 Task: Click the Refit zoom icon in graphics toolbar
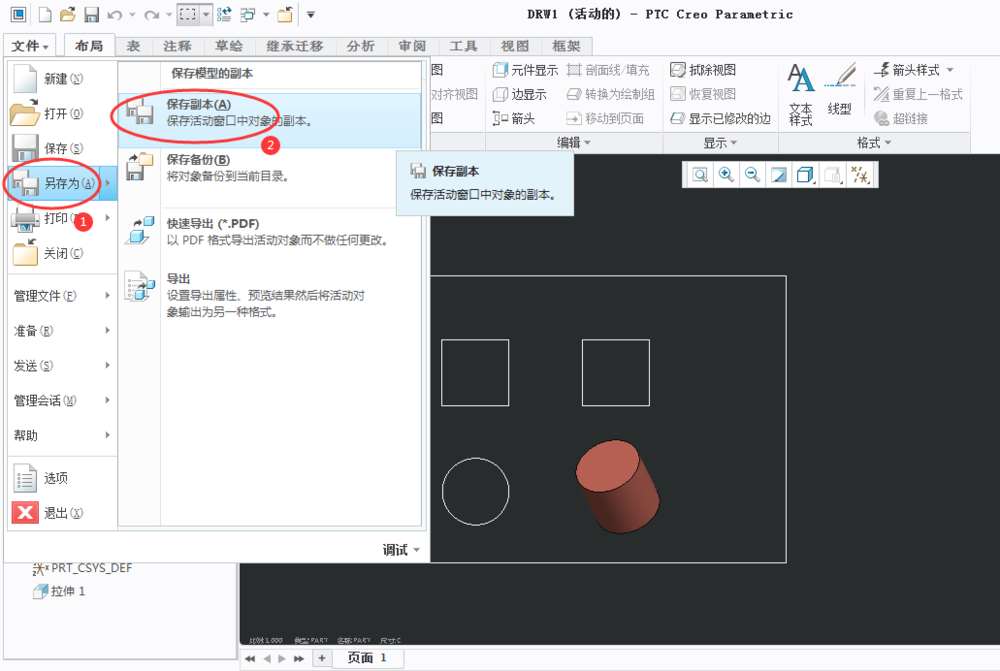coord(700,175)
